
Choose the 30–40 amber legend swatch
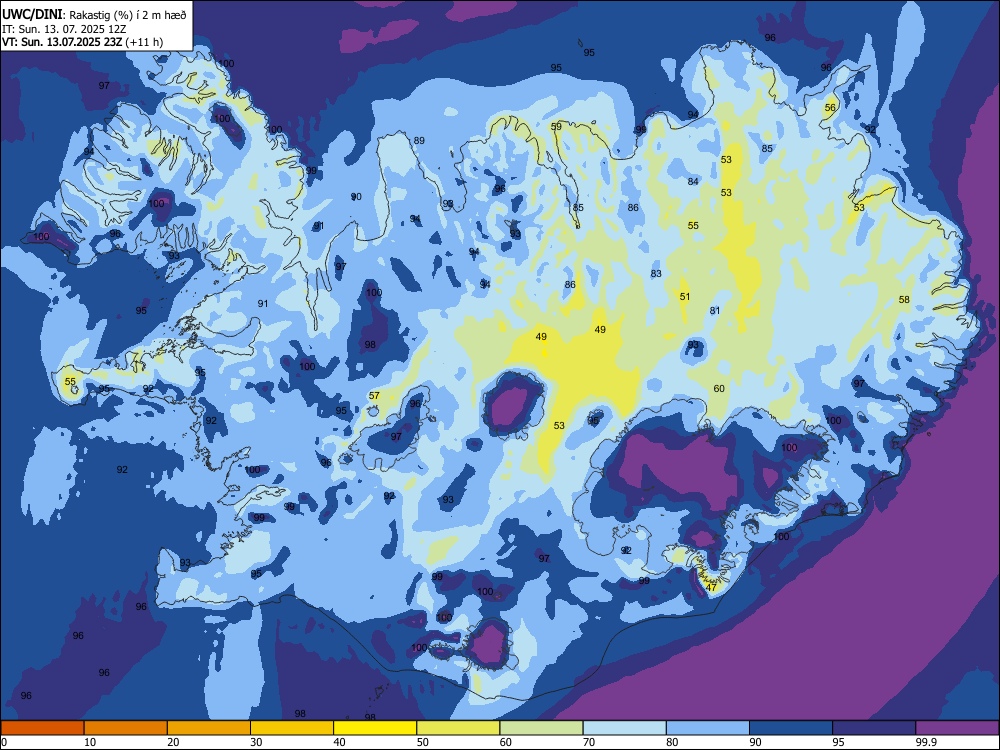pyautogui.click(x=292, y=728)
